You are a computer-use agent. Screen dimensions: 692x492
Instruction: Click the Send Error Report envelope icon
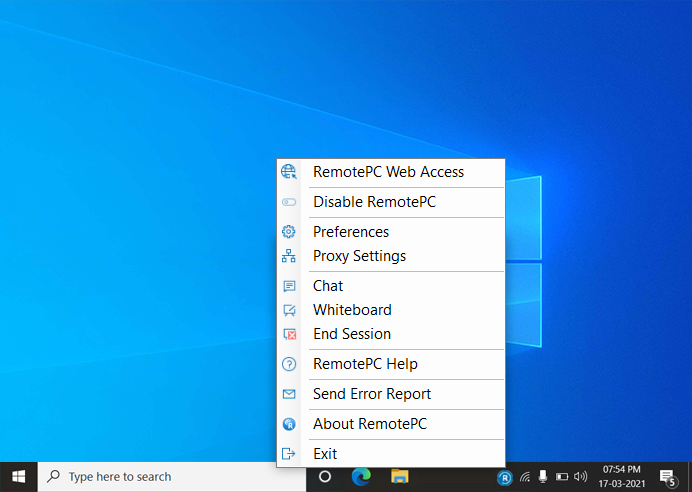coord(289,394)
